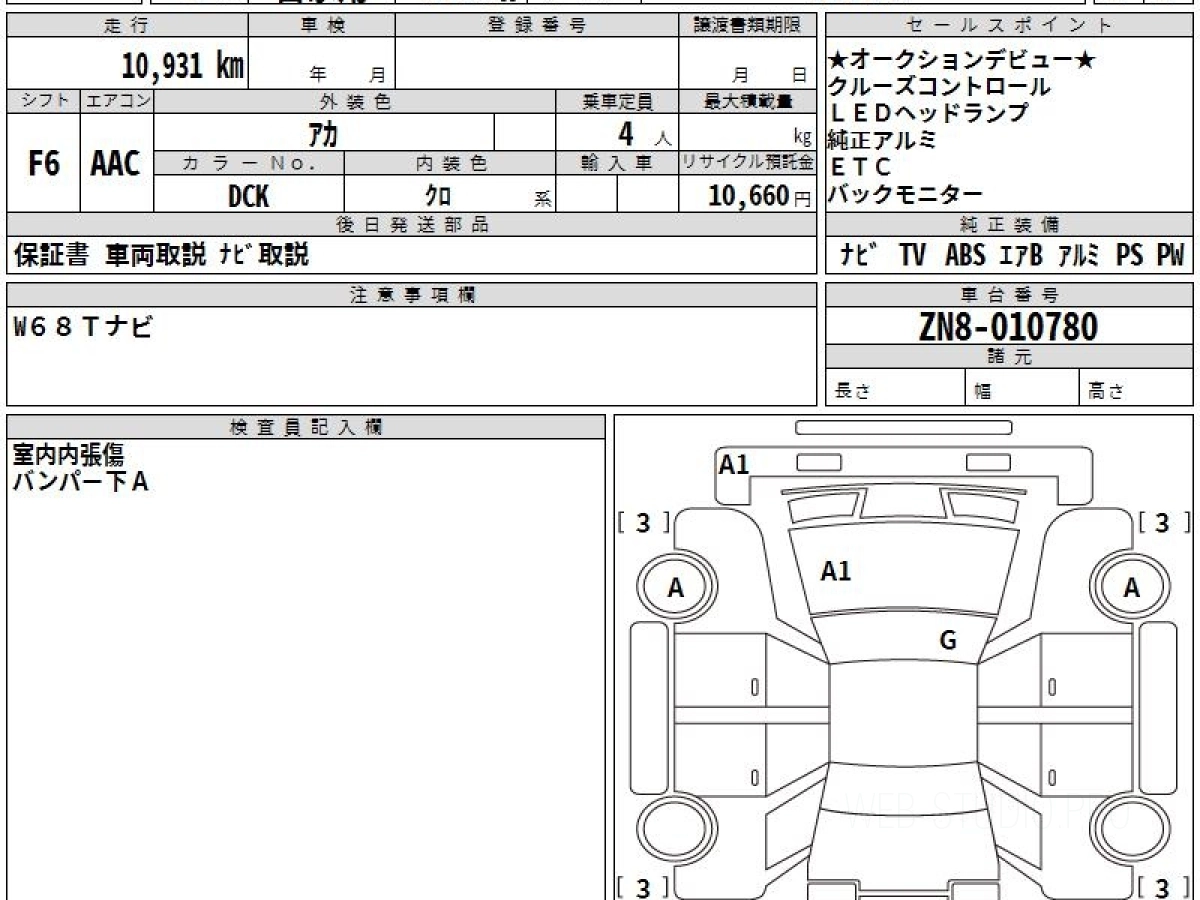Click the 車台番号 header
Viewport: 1200px width, 900px height.
click(x=1010, y=295)
